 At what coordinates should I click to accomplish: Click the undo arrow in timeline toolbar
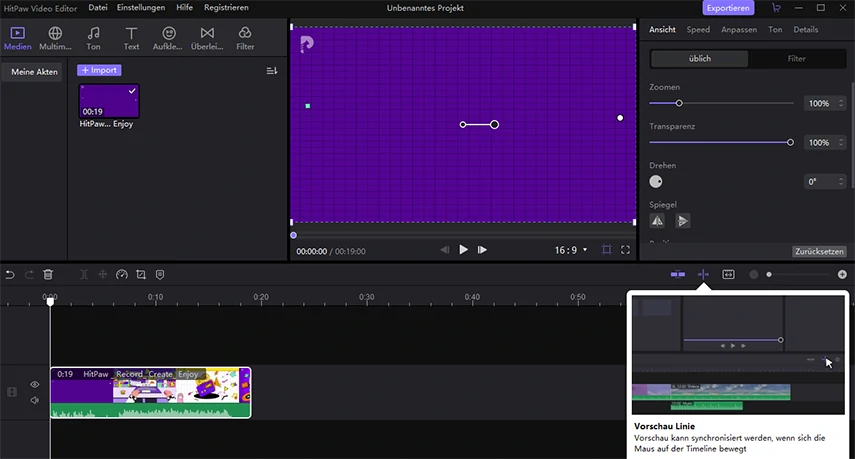click(10, 275)
